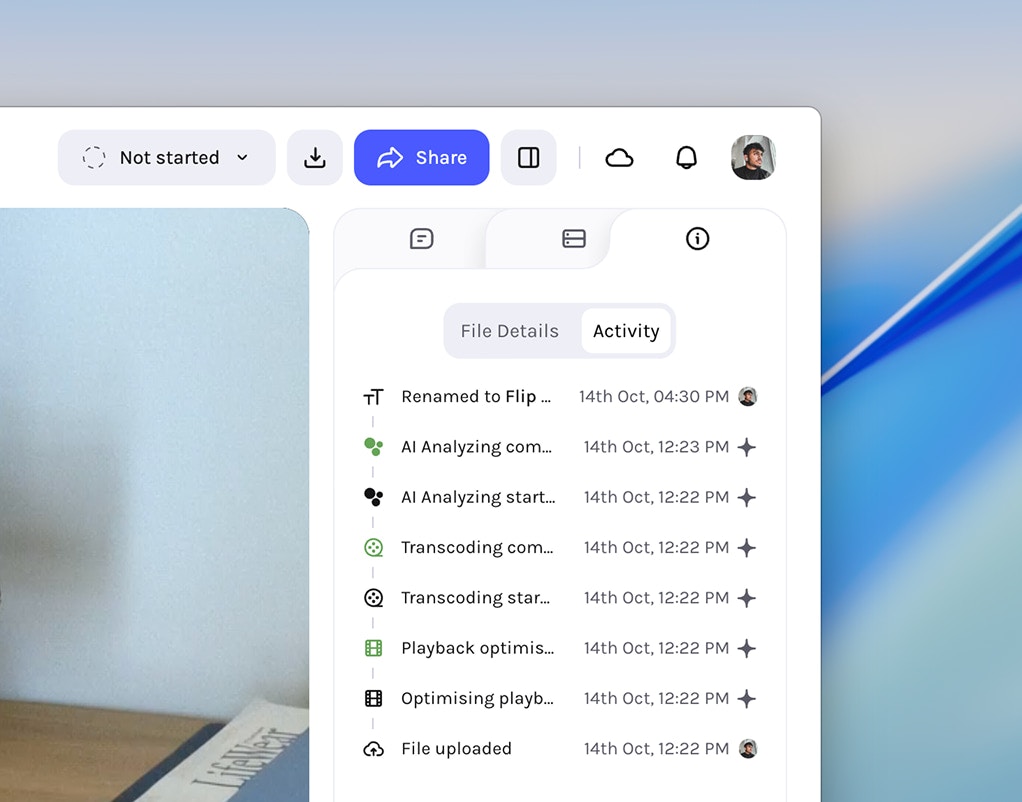
Task: Open the notifications bell
Action: [686, 158]
